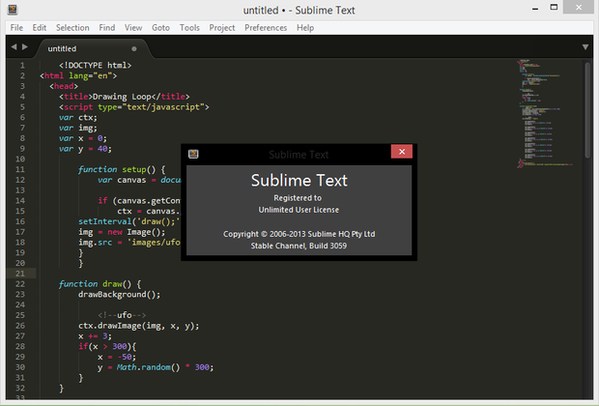Screen dimensions: 599x406
Task: Click the vertical scrollbar thumb
Action: (588, 110)
